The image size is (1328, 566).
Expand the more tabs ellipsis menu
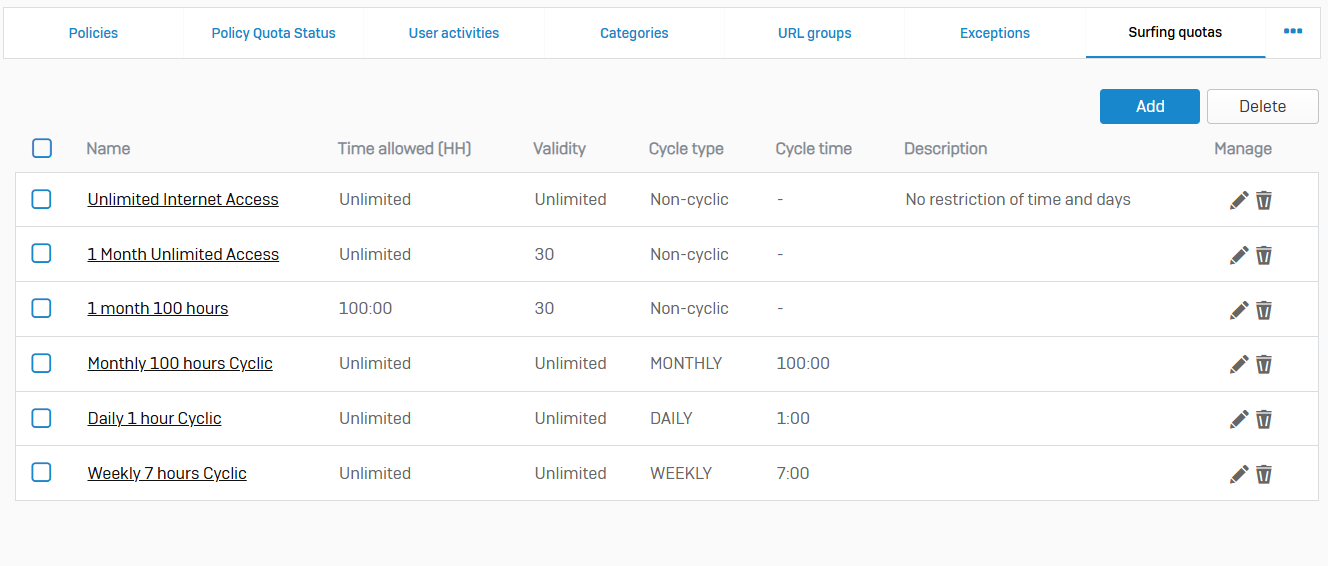tap(1293, 32)
